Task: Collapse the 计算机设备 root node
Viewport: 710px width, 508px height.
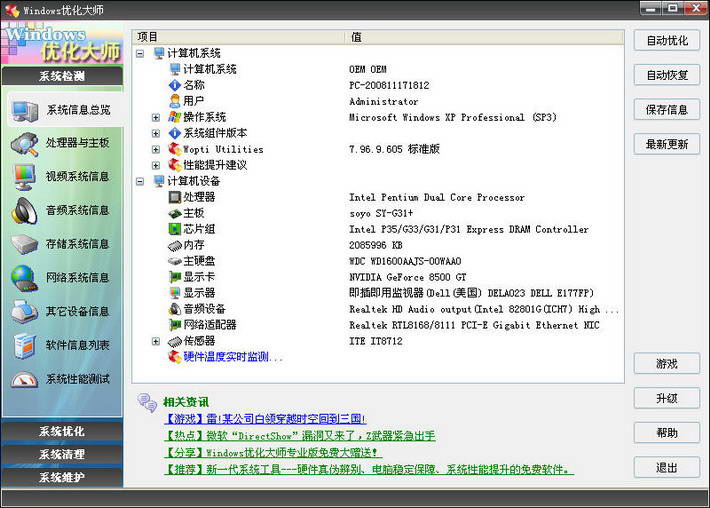Action: tap(140, 181)
